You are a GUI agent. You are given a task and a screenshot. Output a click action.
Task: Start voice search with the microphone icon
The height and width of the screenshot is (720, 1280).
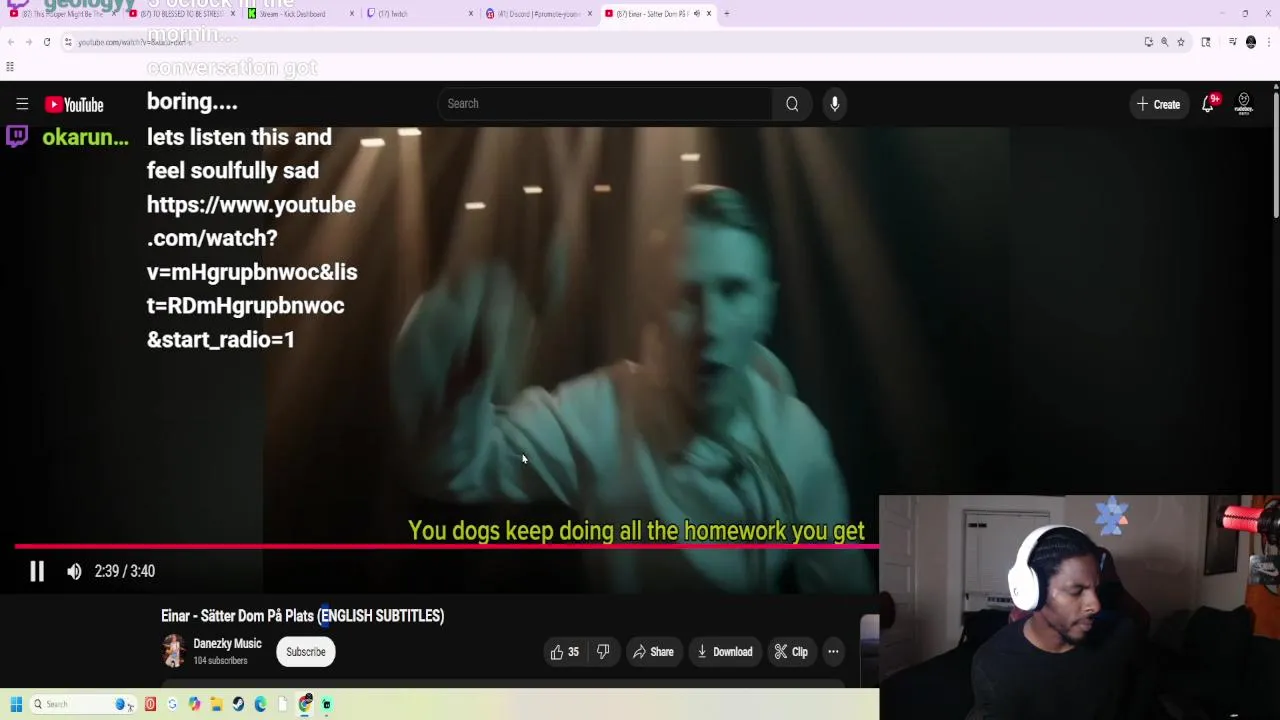coord(835,104)
